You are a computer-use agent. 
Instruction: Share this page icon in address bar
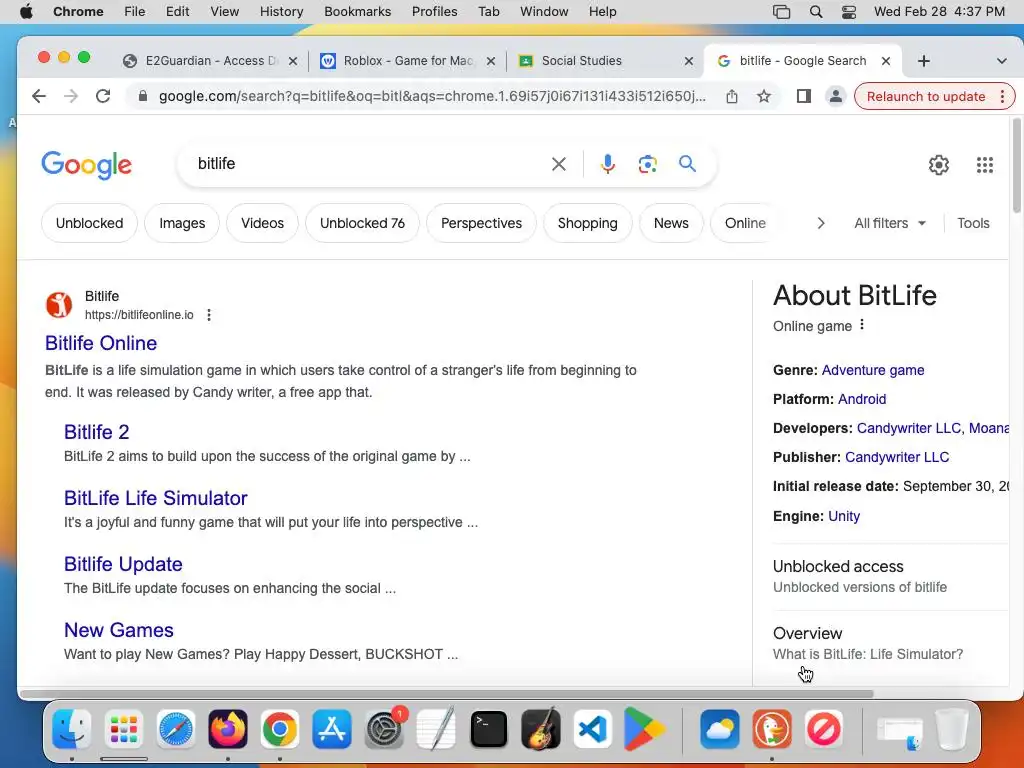coord(732,97)
